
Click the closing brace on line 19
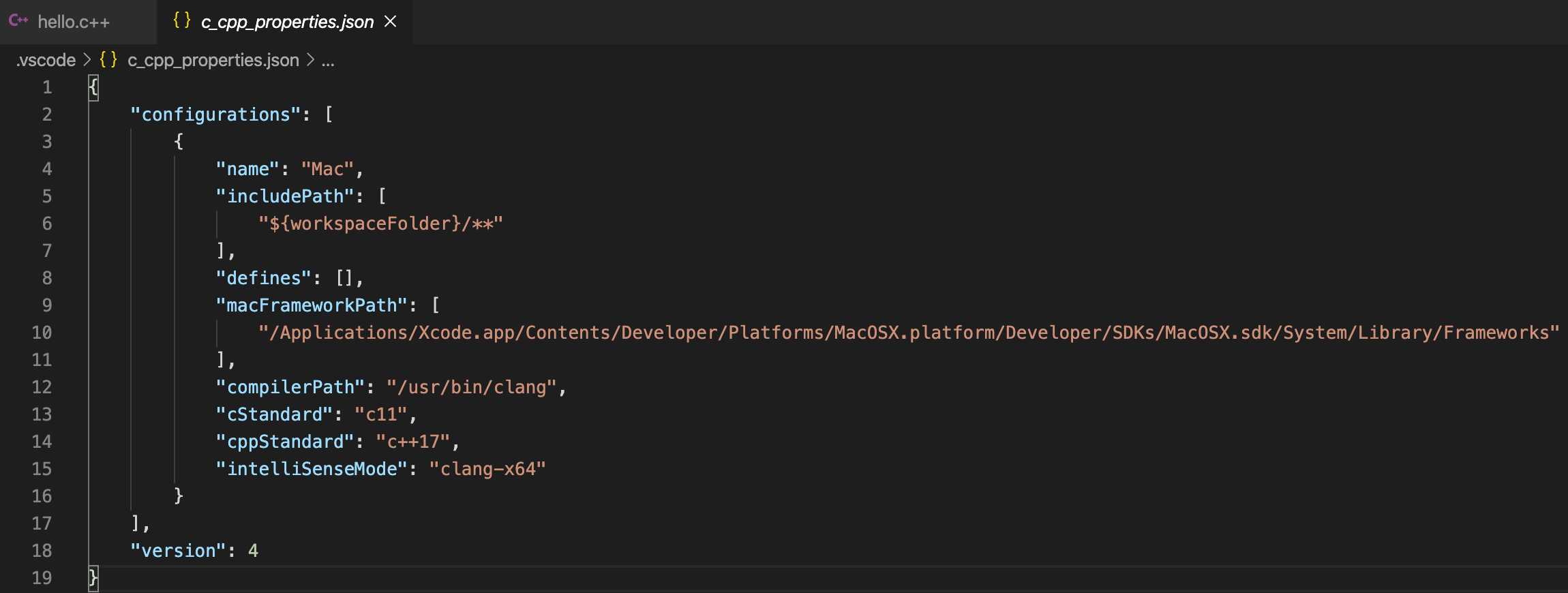[x=93, y=578]
